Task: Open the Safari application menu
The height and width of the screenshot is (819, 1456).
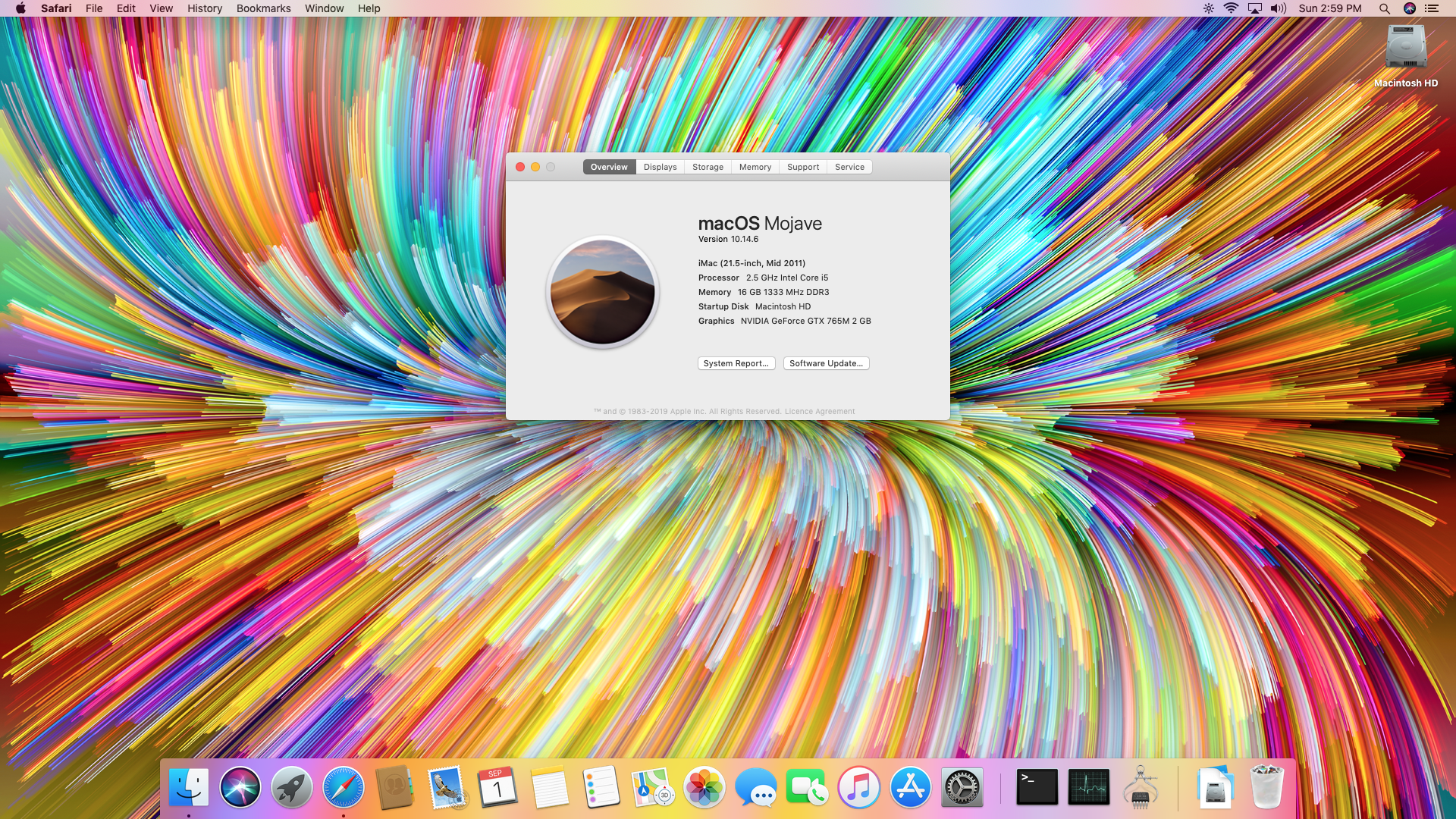Action: tap(56, 8)
